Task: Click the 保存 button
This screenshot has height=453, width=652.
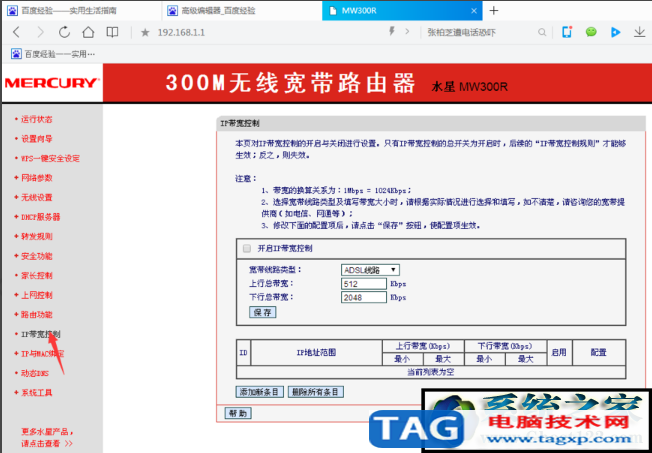Action: (x=262, y=312)
